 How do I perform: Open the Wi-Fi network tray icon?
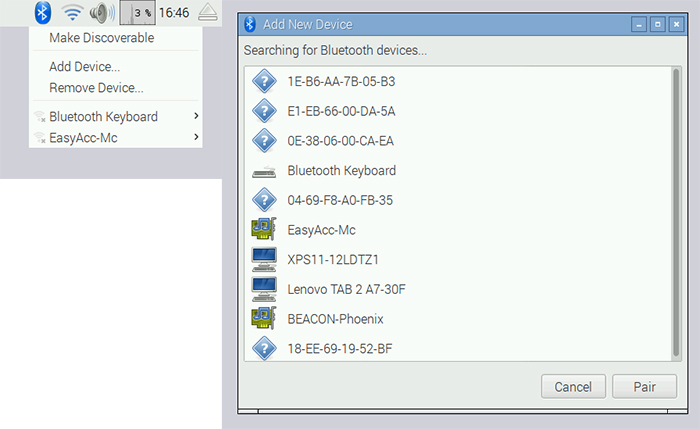click(x=72, y=13)
